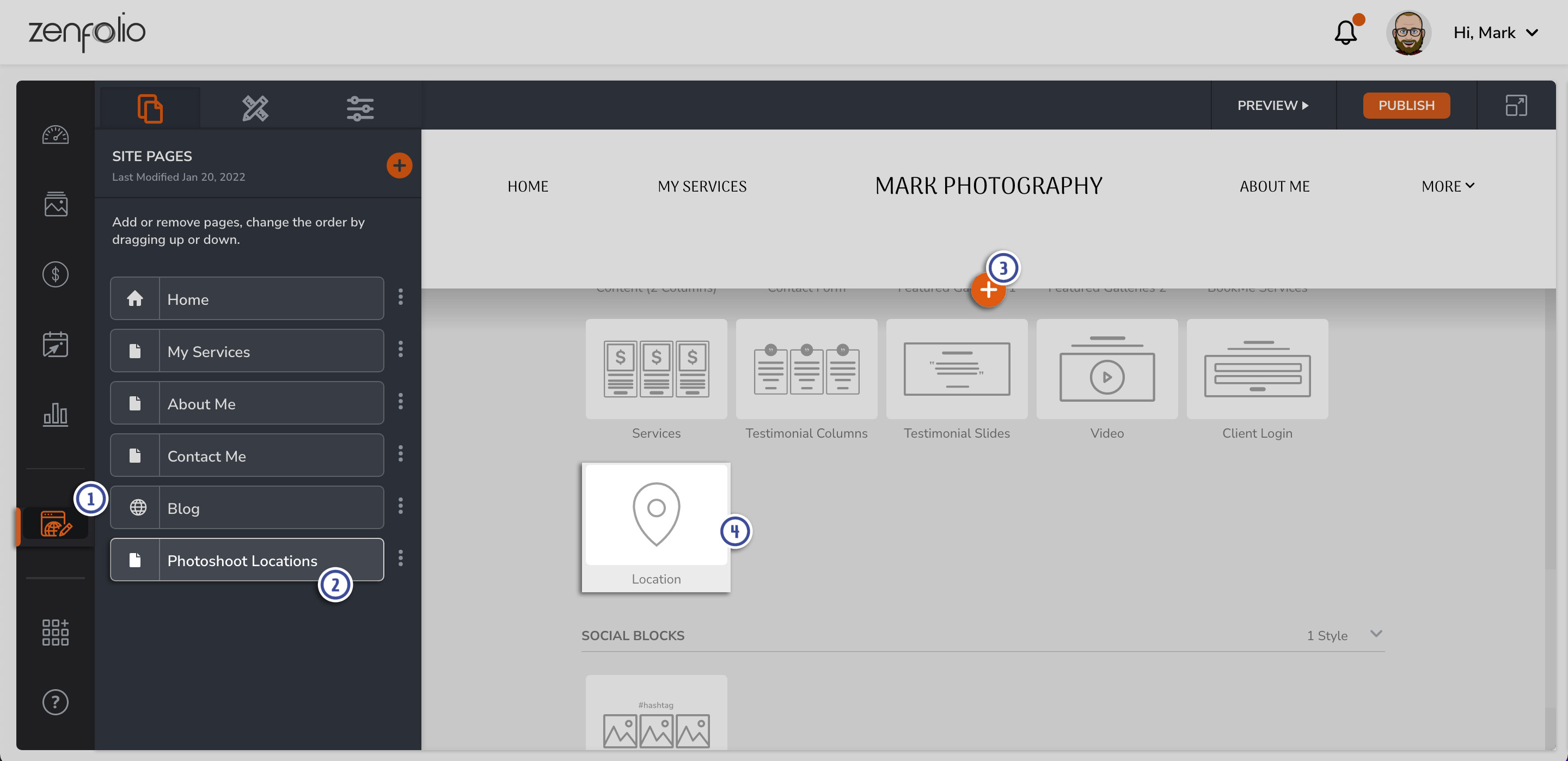Click the Contact Me page document icon
Viewport: 1568px width, 761px height.
coord(135,456)
